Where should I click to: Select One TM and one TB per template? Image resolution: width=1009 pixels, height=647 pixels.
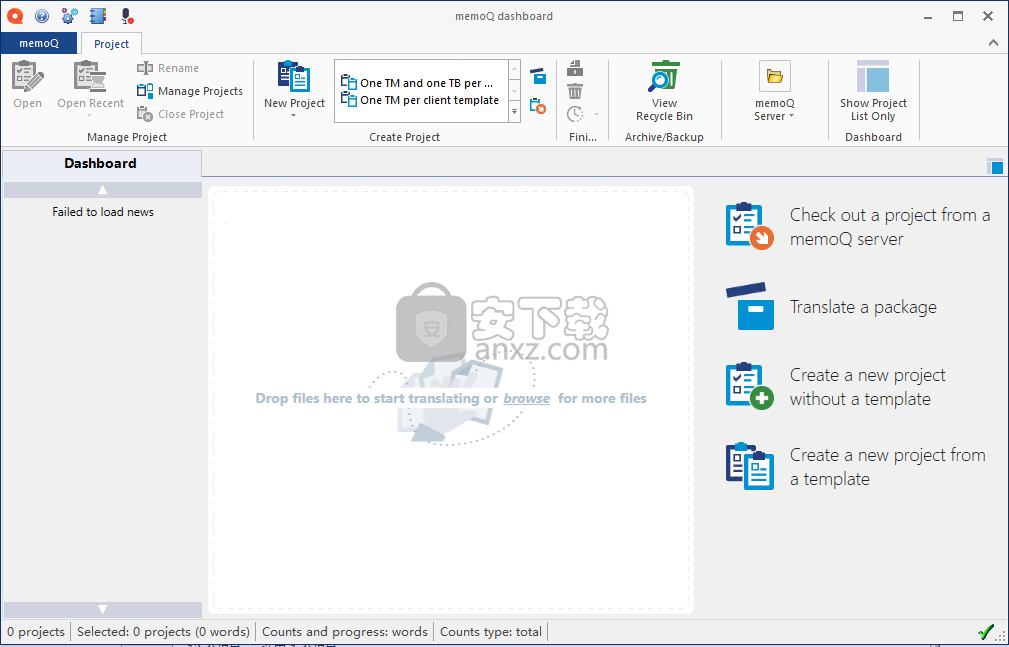click(x=420, y=83)
